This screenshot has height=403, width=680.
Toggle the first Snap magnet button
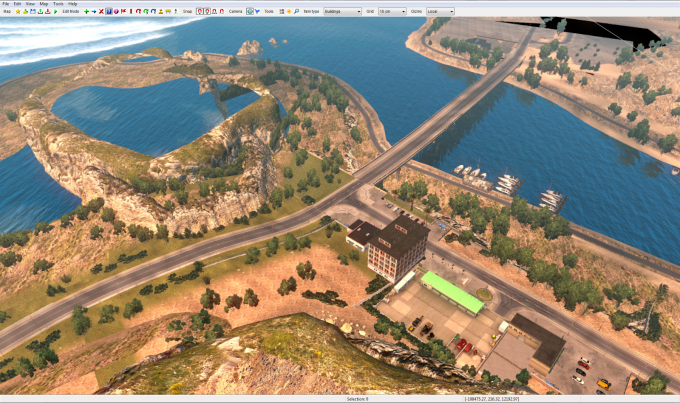[x=200, y=11]
